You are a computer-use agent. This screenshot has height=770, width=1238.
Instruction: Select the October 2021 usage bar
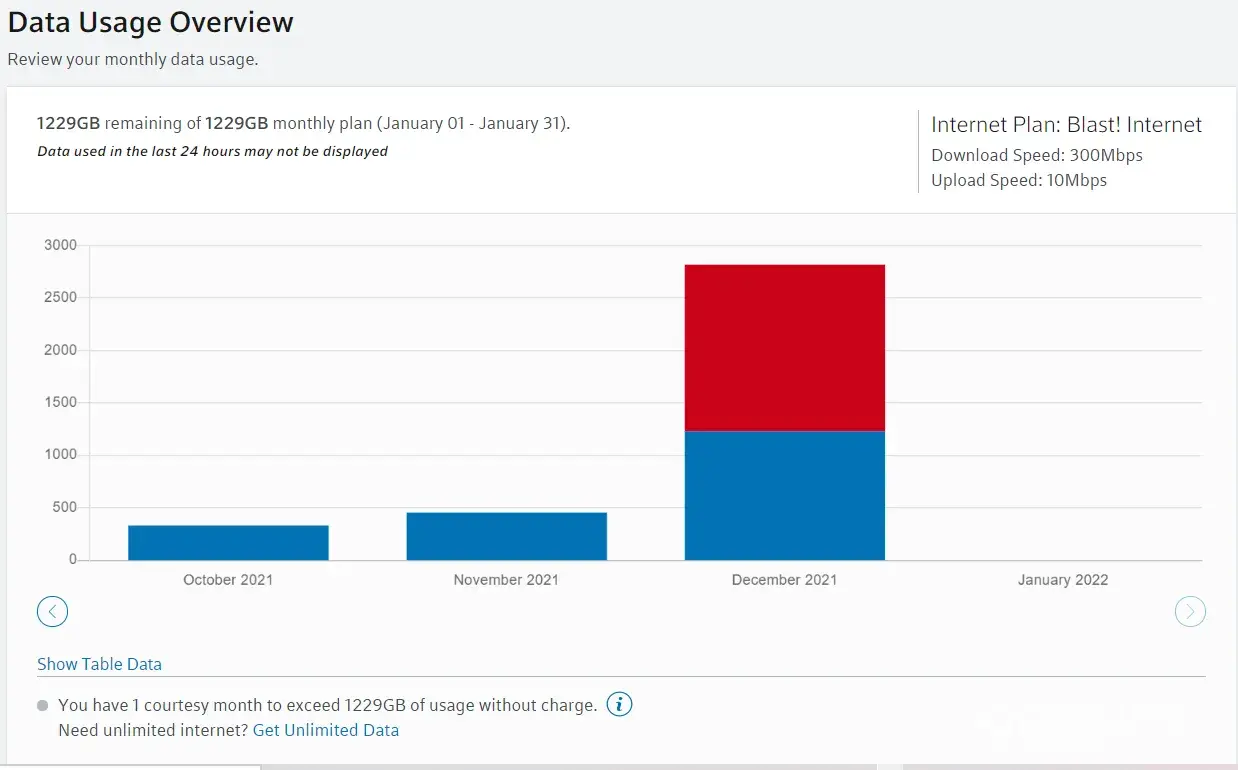[x=228, y=542]
